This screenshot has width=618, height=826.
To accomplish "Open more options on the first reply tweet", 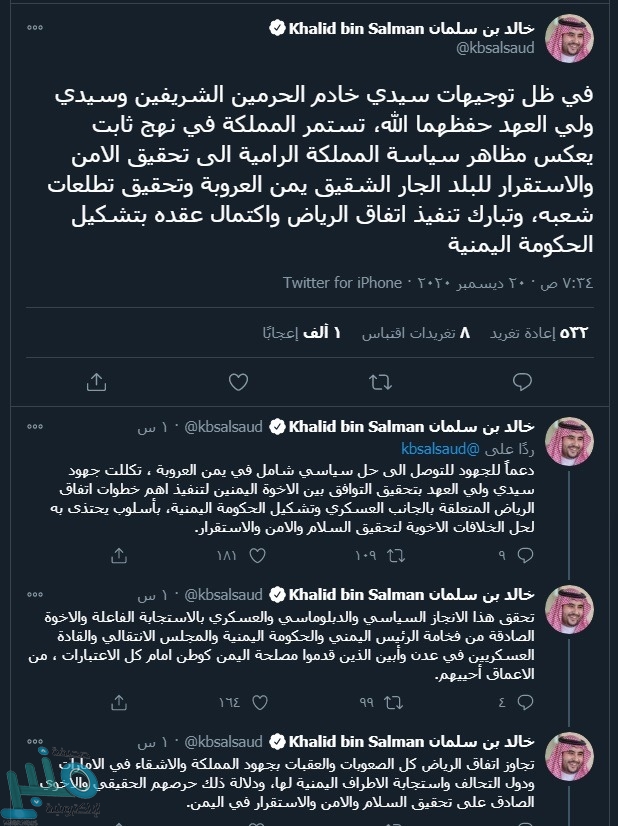I will click(35, 427).
